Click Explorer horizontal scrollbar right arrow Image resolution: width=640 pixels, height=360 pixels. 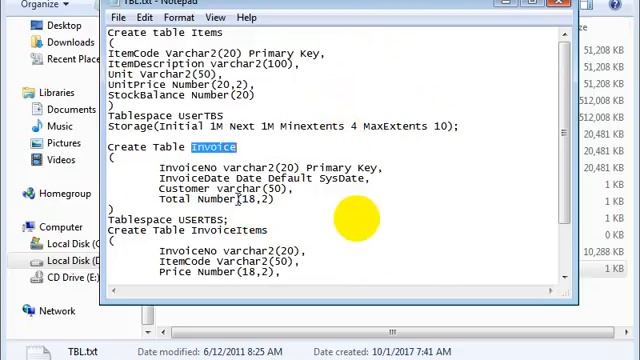pyautogui.click(x=626, y=332)
